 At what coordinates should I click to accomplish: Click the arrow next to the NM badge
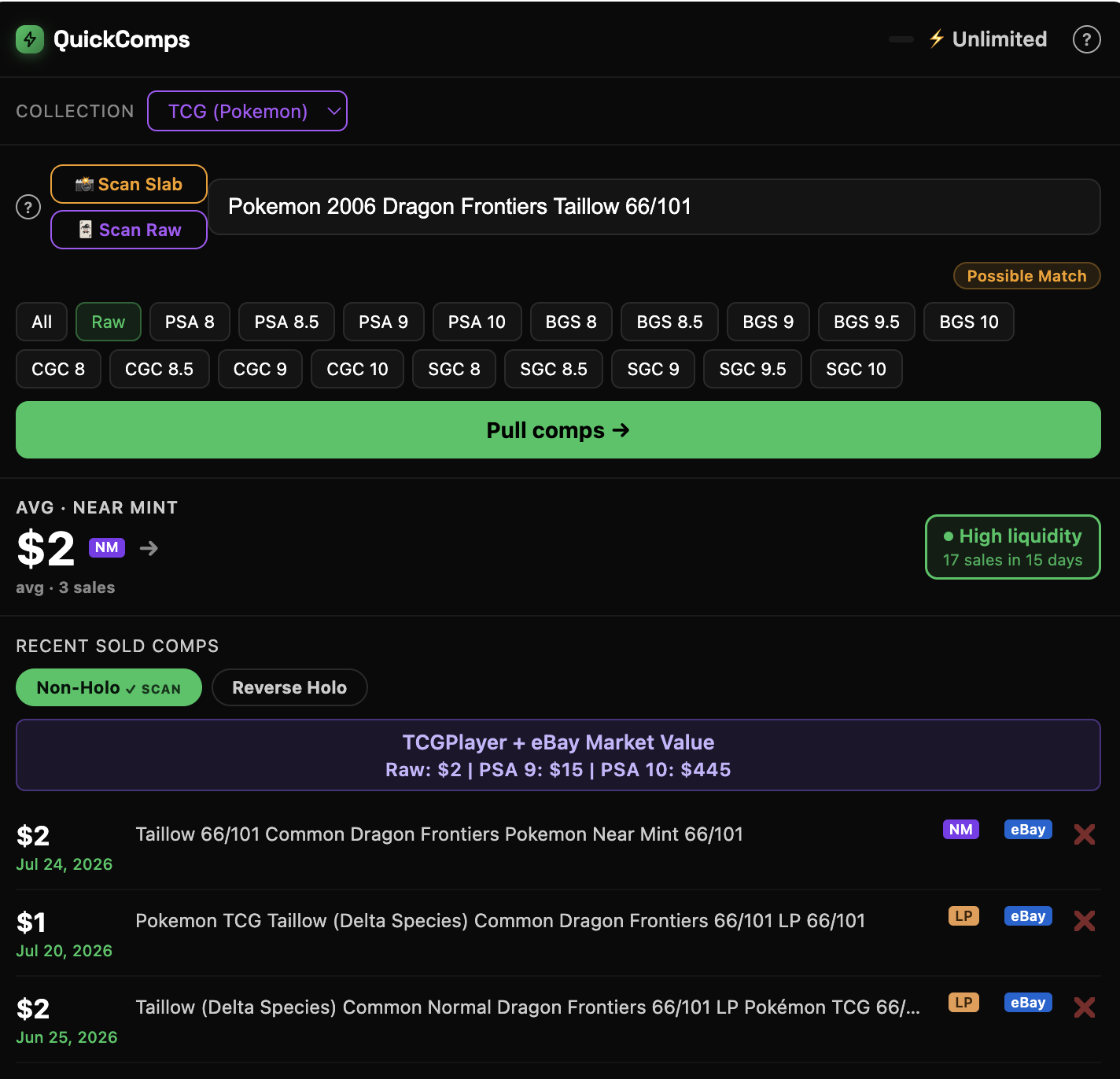pos(149,548)
